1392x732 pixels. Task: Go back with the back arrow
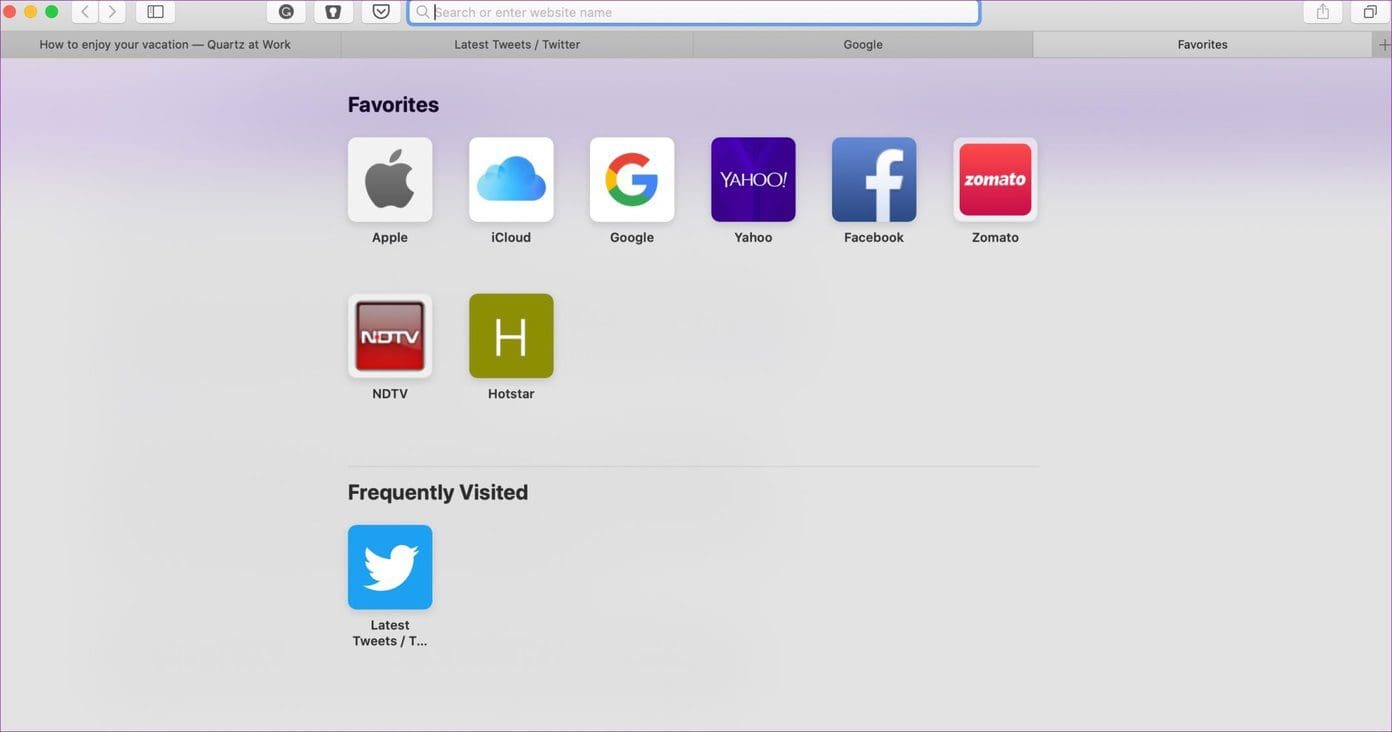85,12
